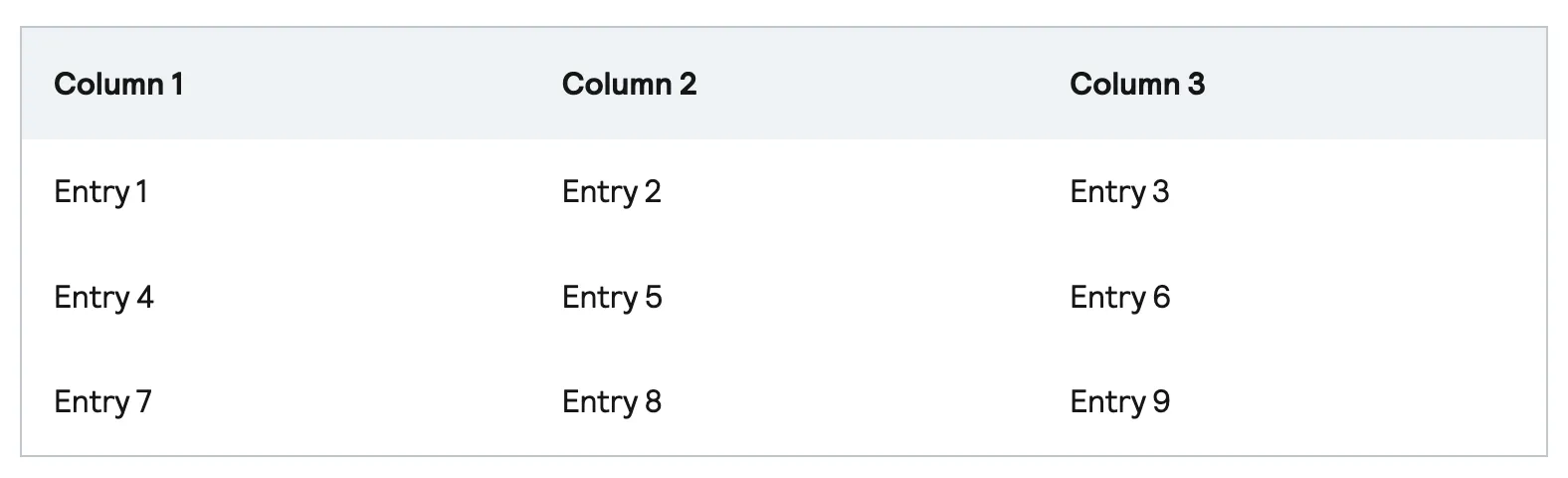Select the Column 3 header cell
The height and width of the screenshot is (478, 1568).
coord(1137,85)
